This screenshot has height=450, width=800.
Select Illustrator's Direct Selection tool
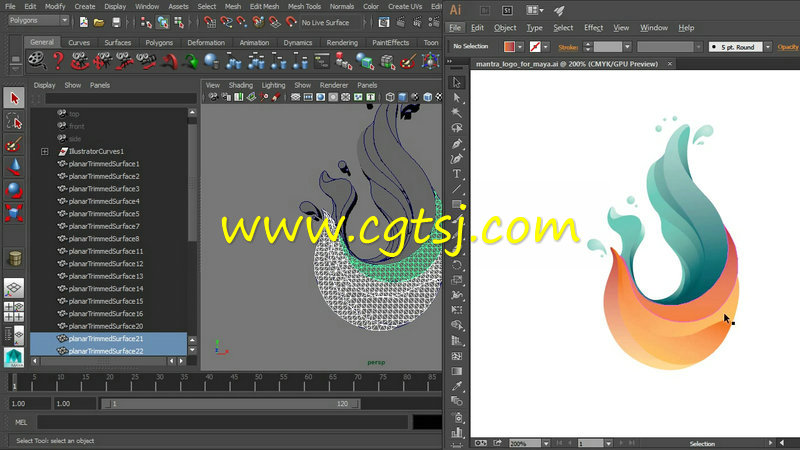(x=457, y=97)
